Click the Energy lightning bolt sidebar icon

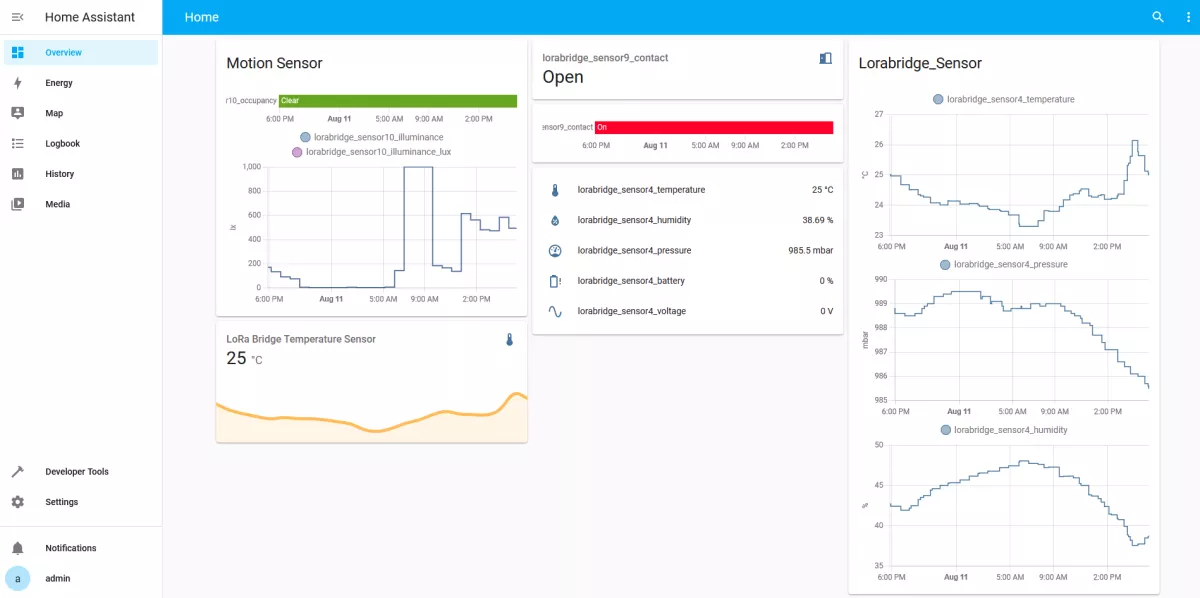(x=16, y=82)
